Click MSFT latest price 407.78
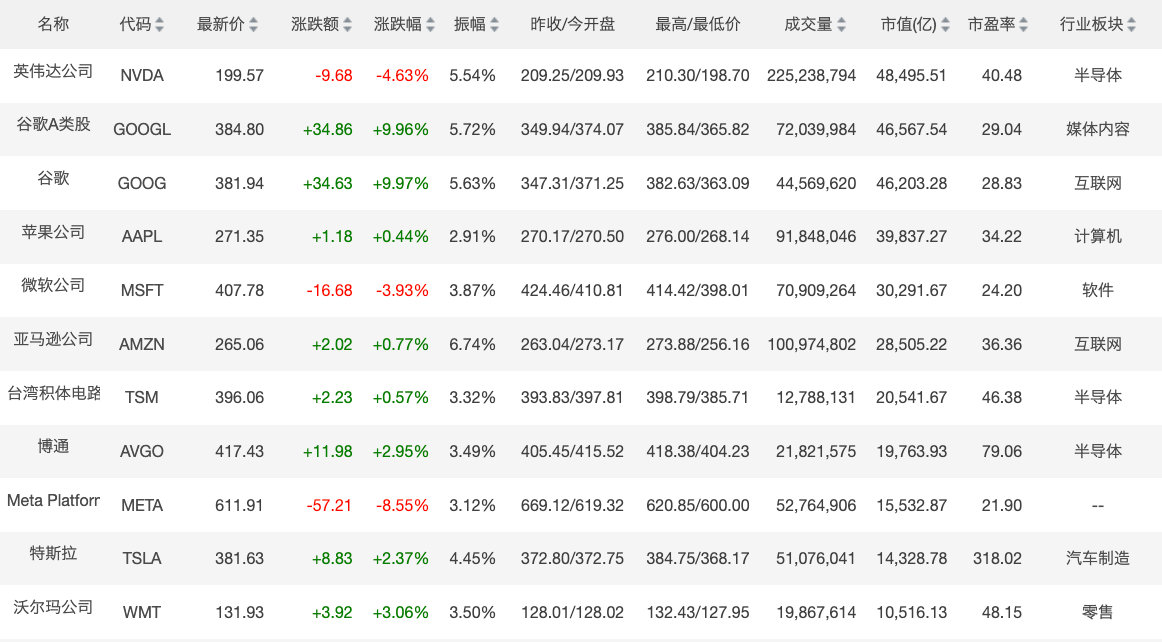Screen dimensions: 1162x642 (x=239, y=291)
